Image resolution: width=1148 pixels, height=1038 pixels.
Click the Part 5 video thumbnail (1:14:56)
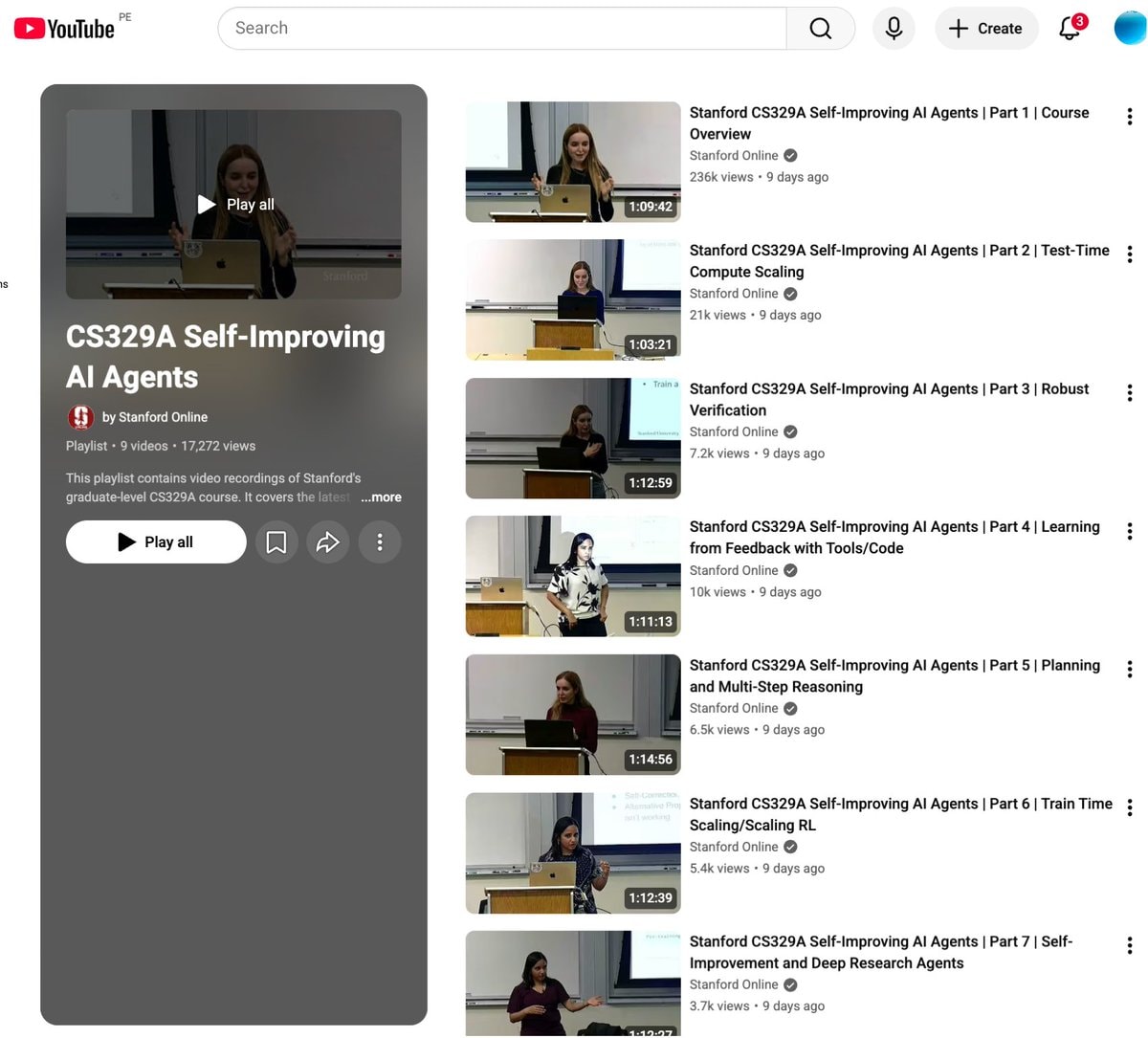(x=573, y=715)
